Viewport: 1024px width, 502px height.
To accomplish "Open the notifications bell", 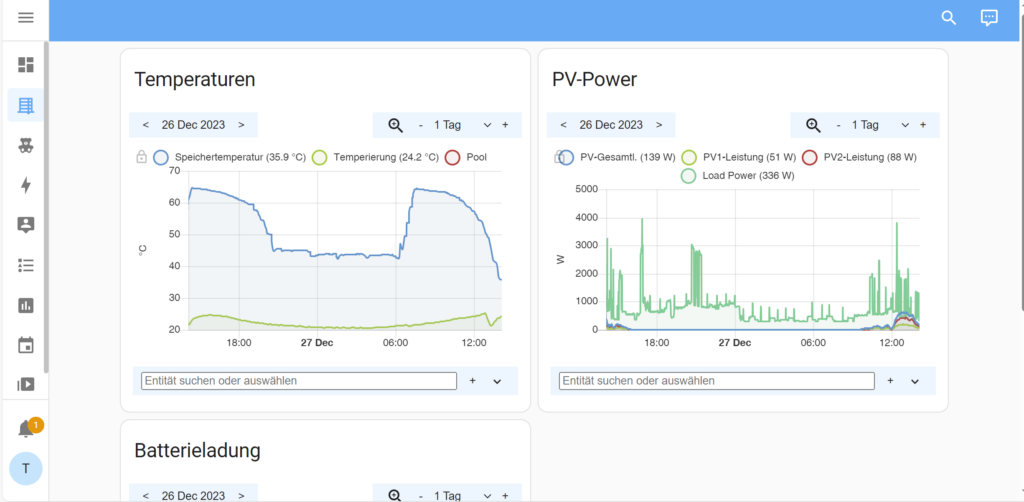I will click(x=26, y=429).
